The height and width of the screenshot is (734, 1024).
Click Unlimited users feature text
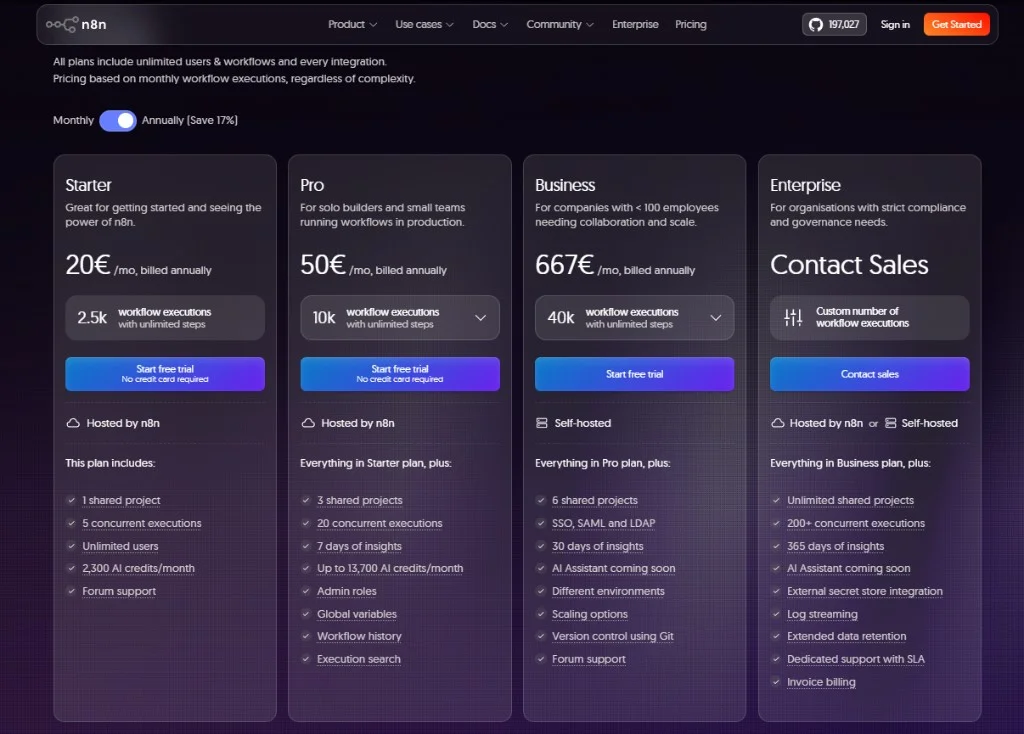point(120,546)
